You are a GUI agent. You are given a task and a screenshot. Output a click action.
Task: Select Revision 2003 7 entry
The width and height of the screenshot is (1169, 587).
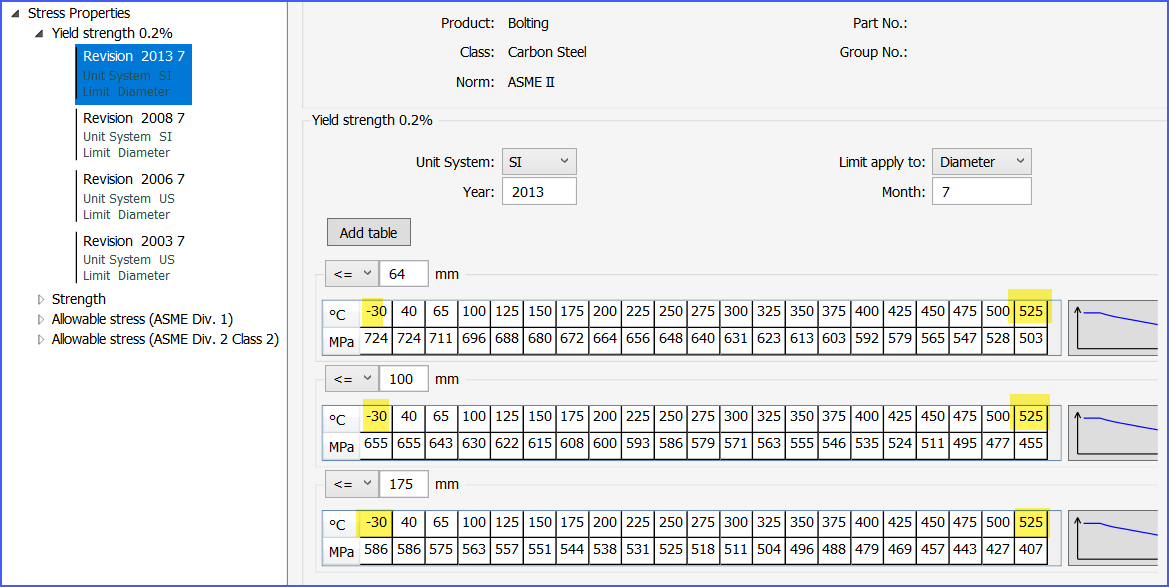pyautogui.click(x=133, y=257)
